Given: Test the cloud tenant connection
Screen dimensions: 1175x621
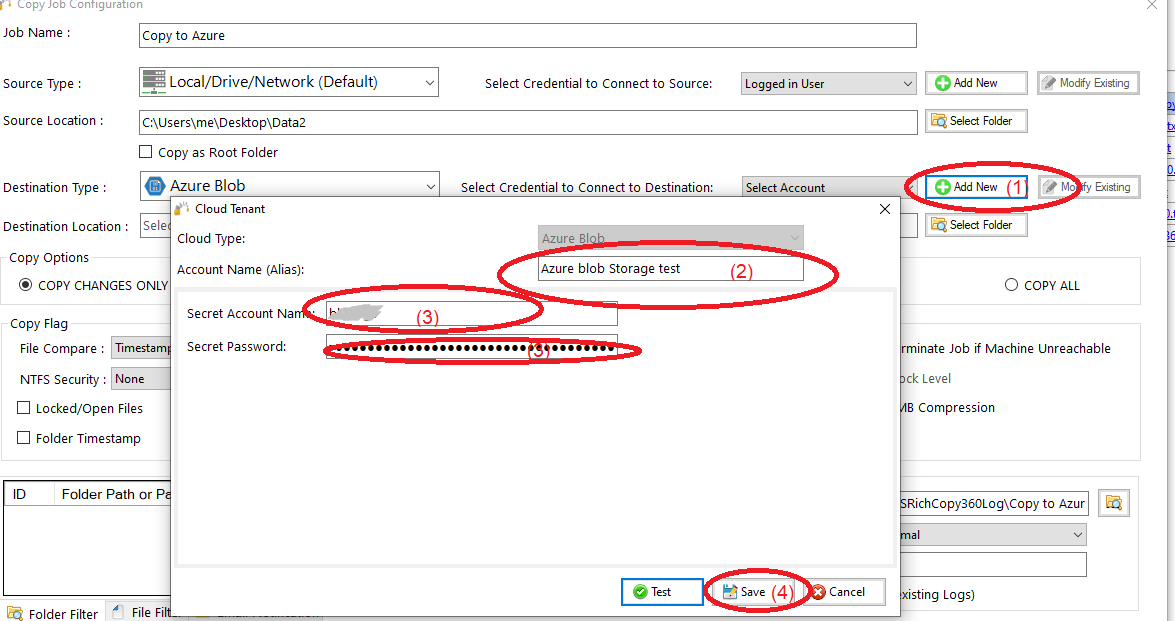Looking at the screenshot, I should click(x=662, y=592).
